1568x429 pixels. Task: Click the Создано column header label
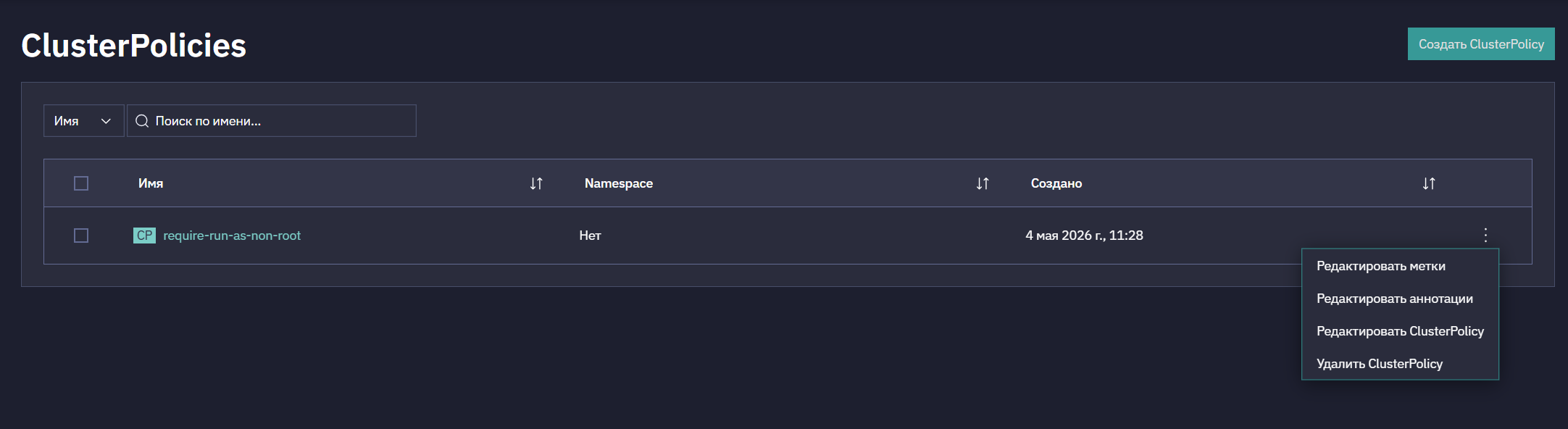[x=1056, y=183]
